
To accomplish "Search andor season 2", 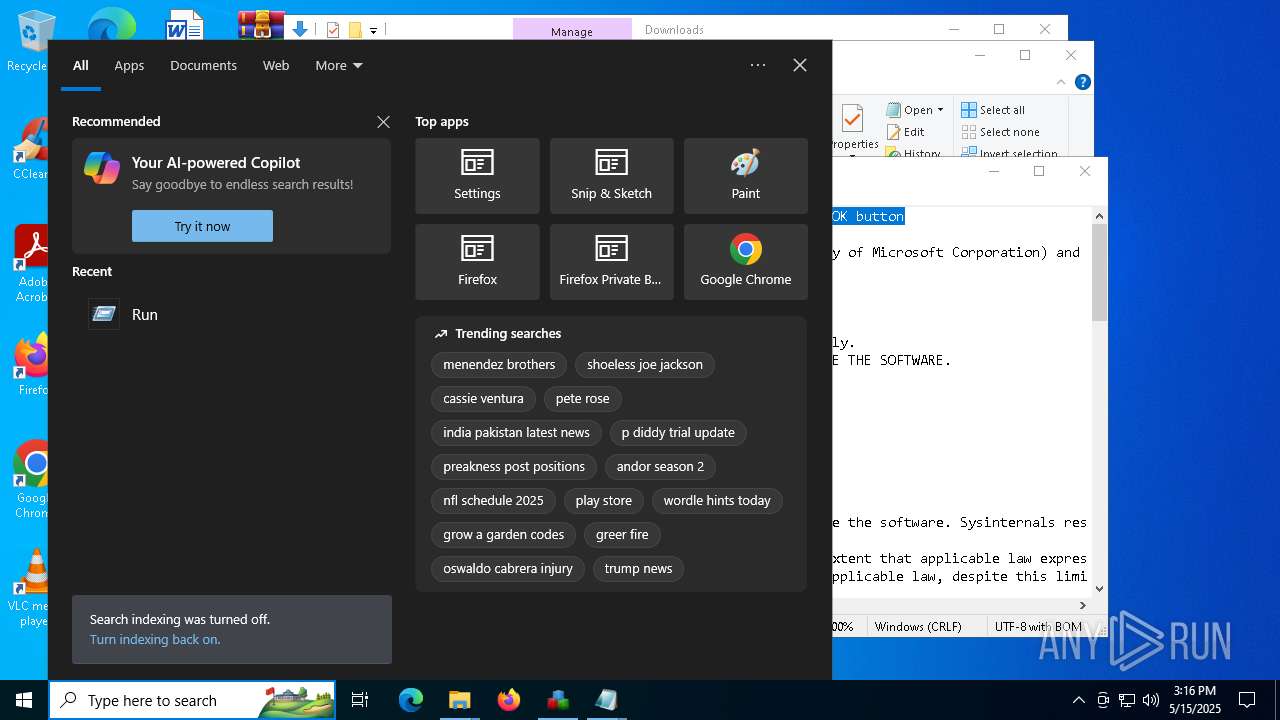I will pos(660,467).
